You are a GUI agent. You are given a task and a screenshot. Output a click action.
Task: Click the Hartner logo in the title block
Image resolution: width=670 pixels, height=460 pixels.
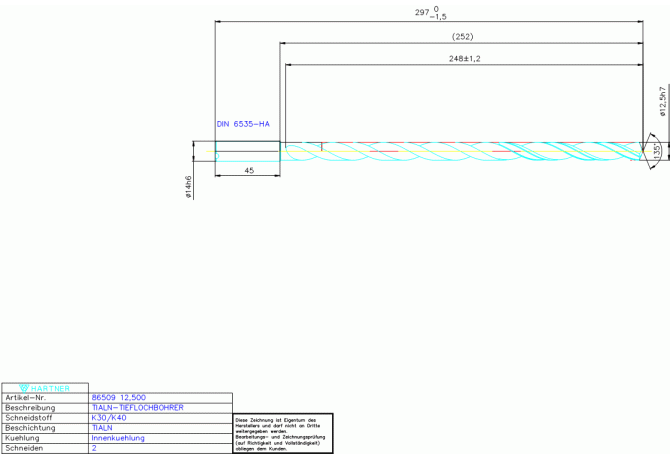pos(45,387)
